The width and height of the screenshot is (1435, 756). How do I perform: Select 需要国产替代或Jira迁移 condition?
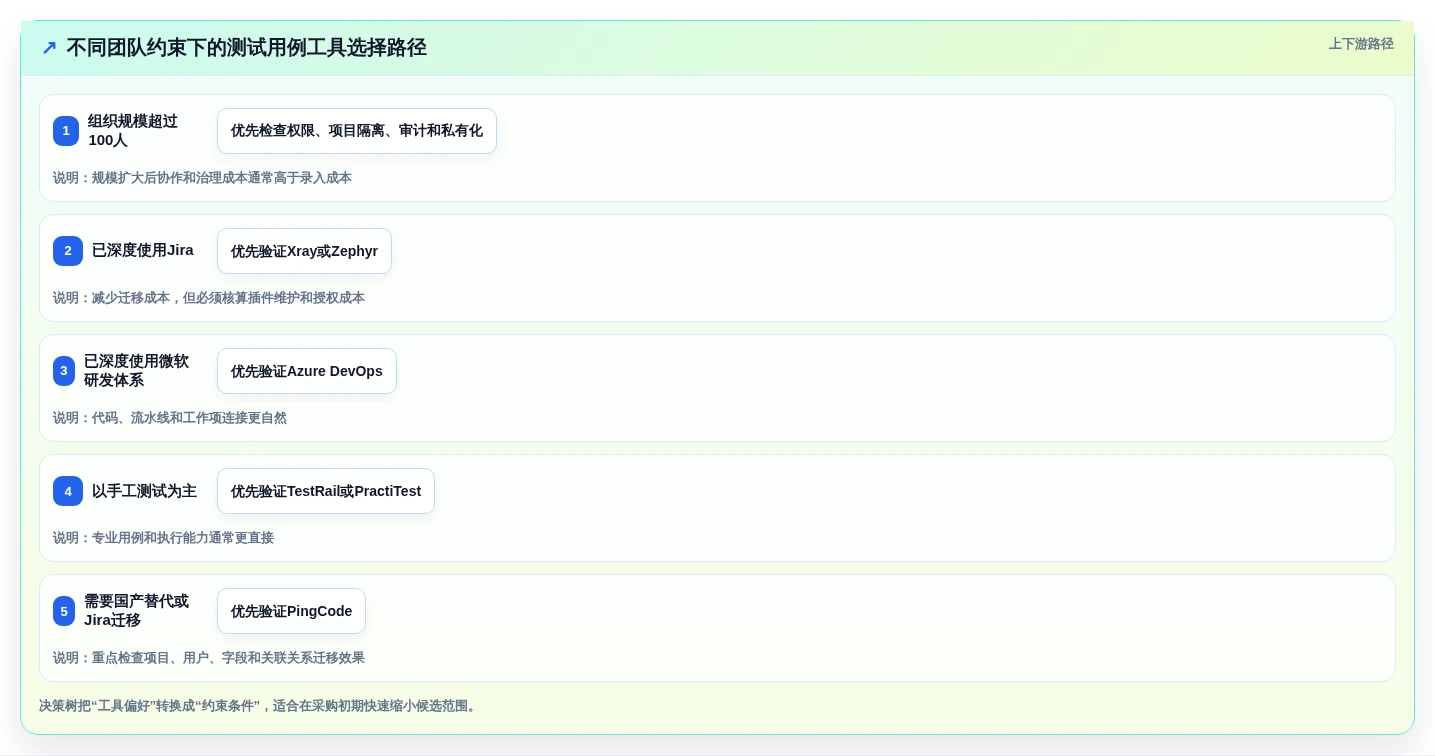(x=136, y=611)
